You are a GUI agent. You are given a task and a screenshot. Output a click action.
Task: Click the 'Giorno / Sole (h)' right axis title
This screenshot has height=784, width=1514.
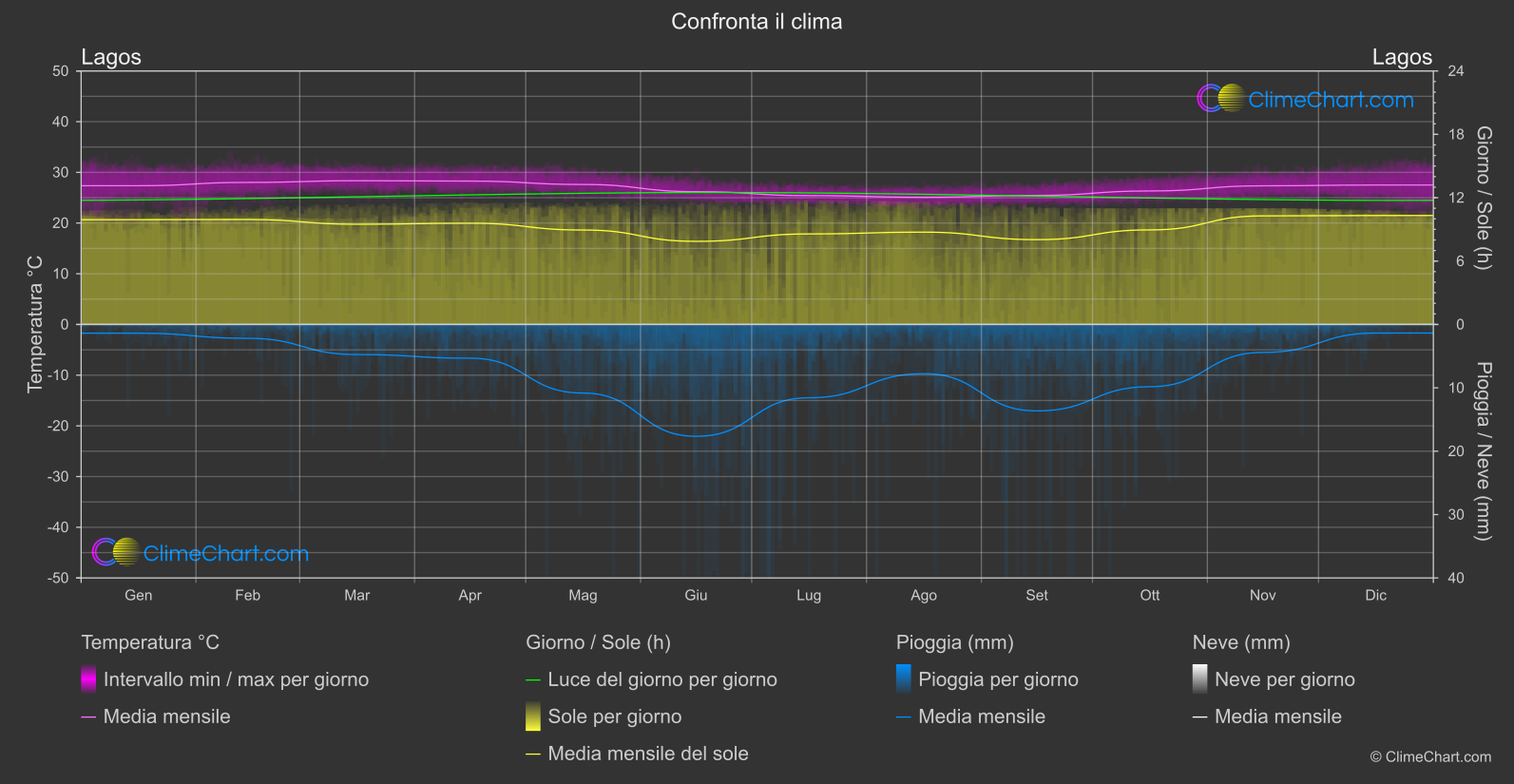[1484, 198]
